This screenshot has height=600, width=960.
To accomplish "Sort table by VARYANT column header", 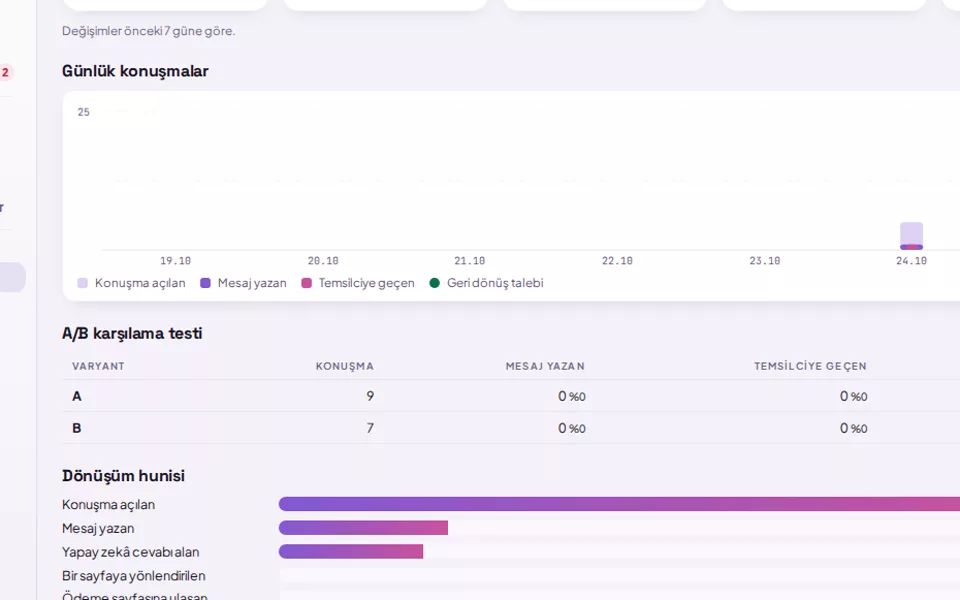I will 98,366.
